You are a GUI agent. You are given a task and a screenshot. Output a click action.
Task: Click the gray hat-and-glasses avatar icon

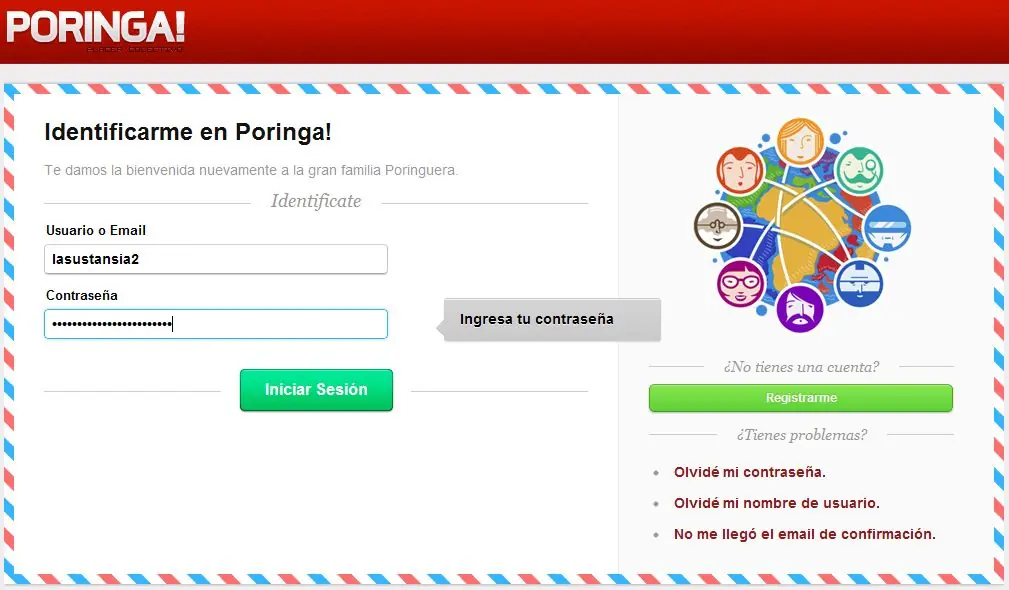pos(717,226)
